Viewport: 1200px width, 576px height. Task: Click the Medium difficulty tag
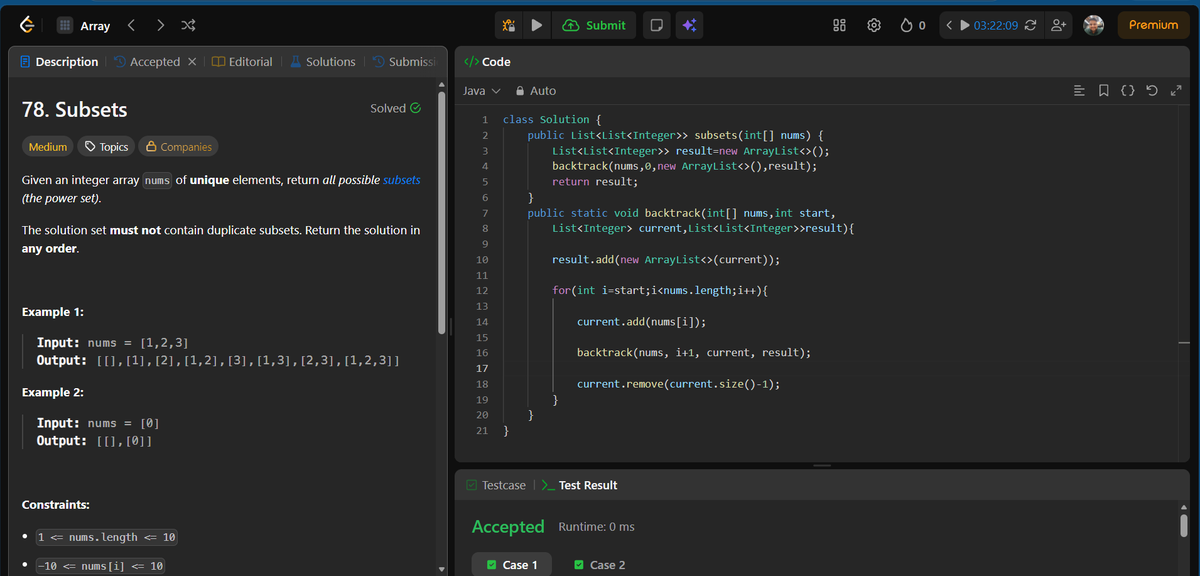point(48,147)
